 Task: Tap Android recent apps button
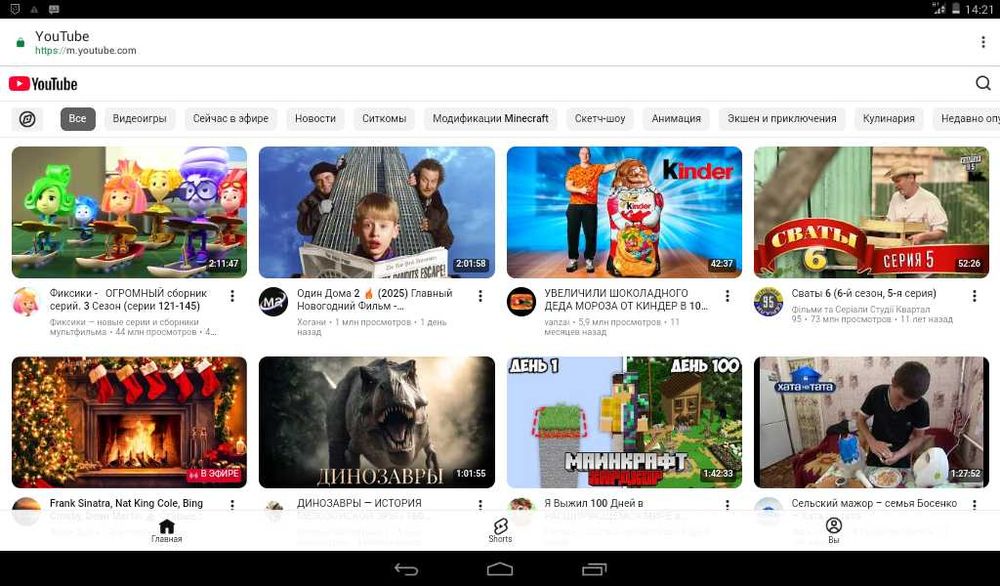point(594,569)
